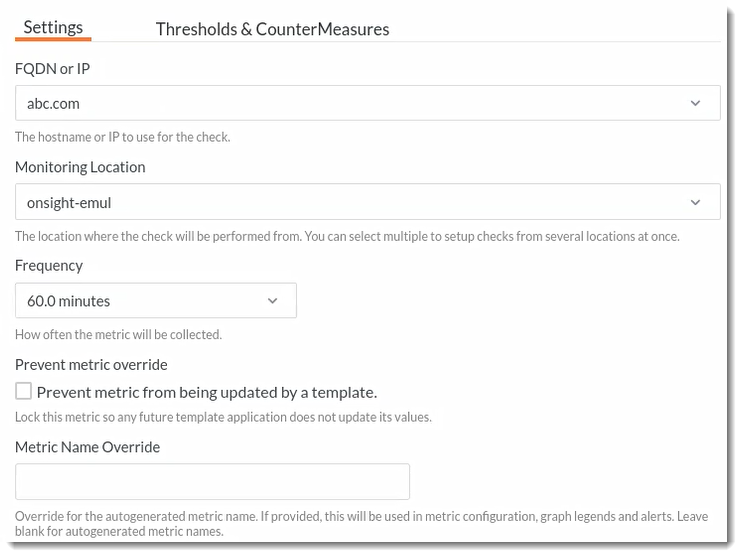742x557 pixels.
Task: Click the 'Metric Name Override' field label
Action: (x=87, y=447)
